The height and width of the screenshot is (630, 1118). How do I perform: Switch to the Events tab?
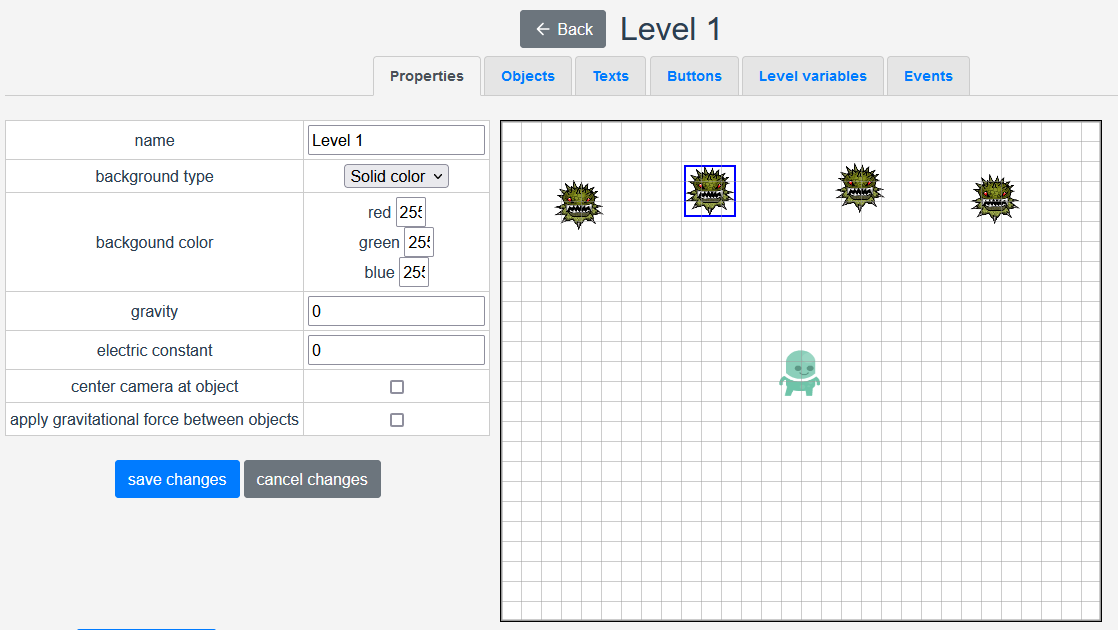pos(928,76)
